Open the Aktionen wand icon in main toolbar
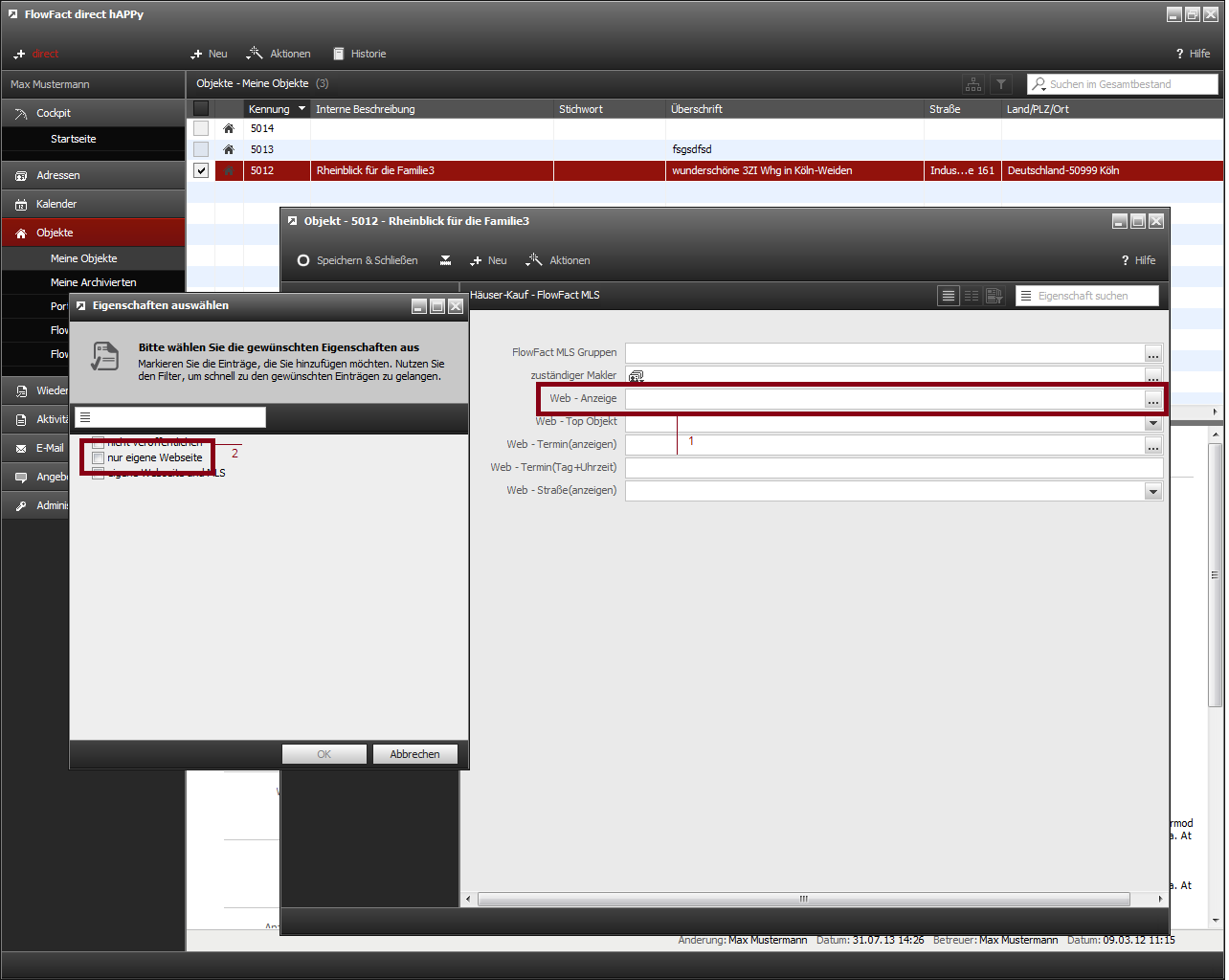 pyautogui.click(x=255, y=54)
